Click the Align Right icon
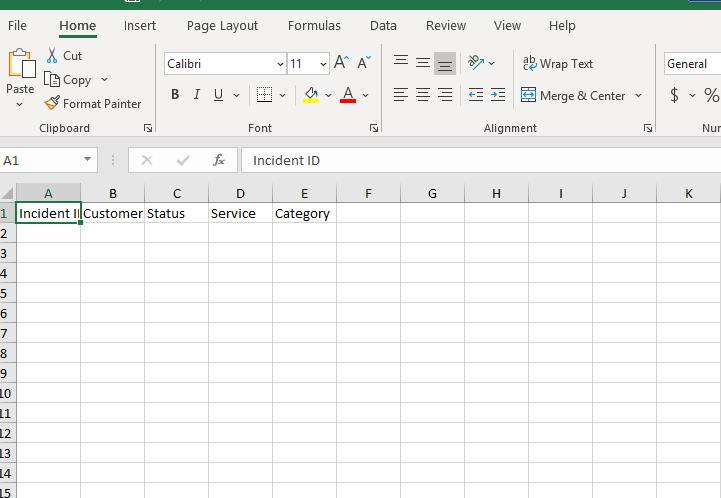This screenshot has height=498, width=721. 445,96
